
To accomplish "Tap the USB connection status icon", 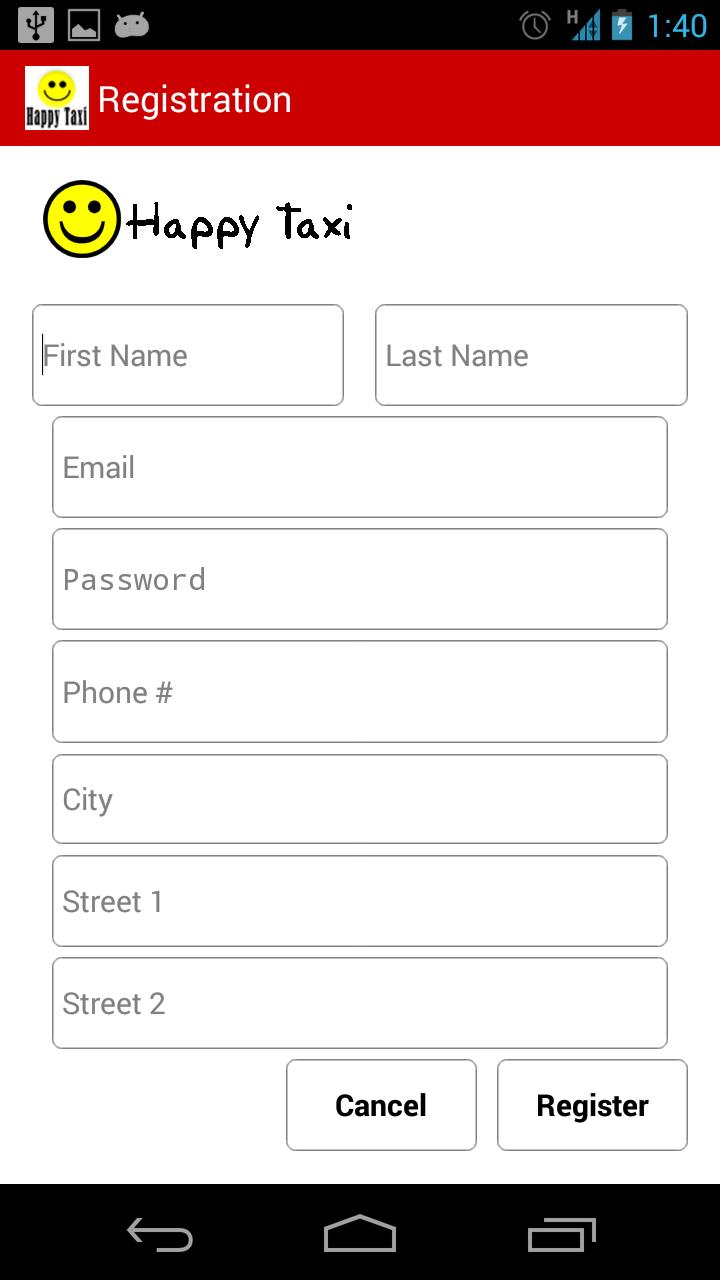I will point(36,25).
